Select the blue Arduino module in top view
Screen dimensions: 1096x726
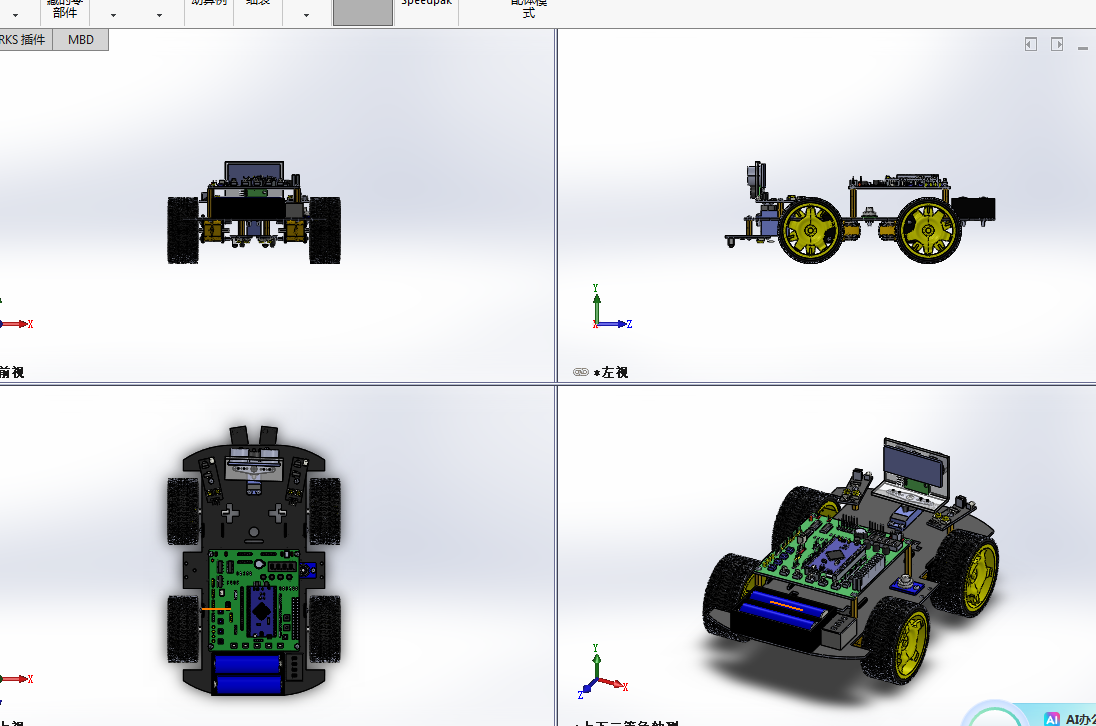coord(261,610)
